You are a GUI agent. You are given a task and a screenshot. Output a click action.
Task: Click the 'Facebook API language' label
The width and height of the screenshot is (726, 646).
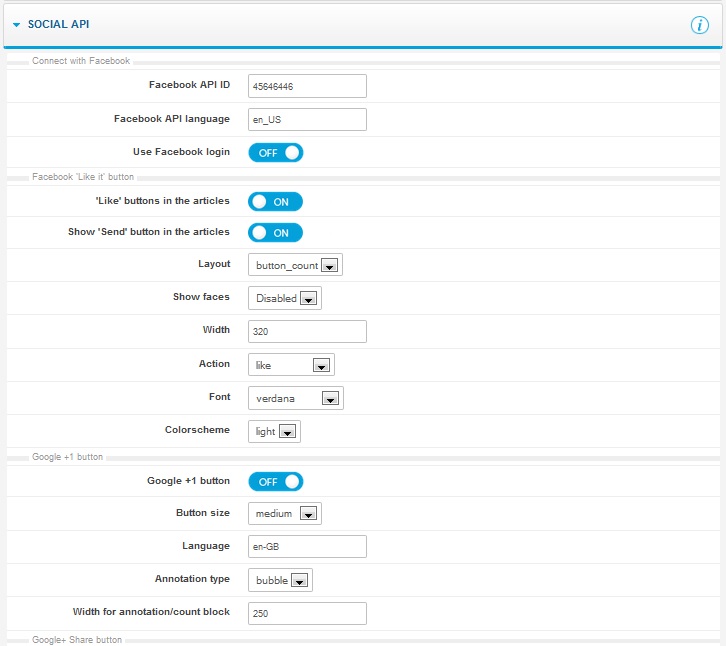tap(172, 119)
